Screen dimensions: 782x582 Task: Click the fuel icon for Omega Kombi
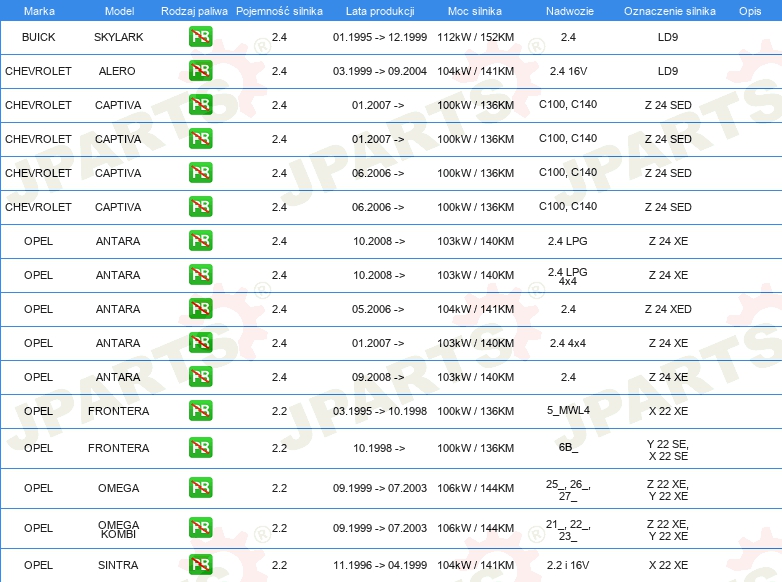200,528
